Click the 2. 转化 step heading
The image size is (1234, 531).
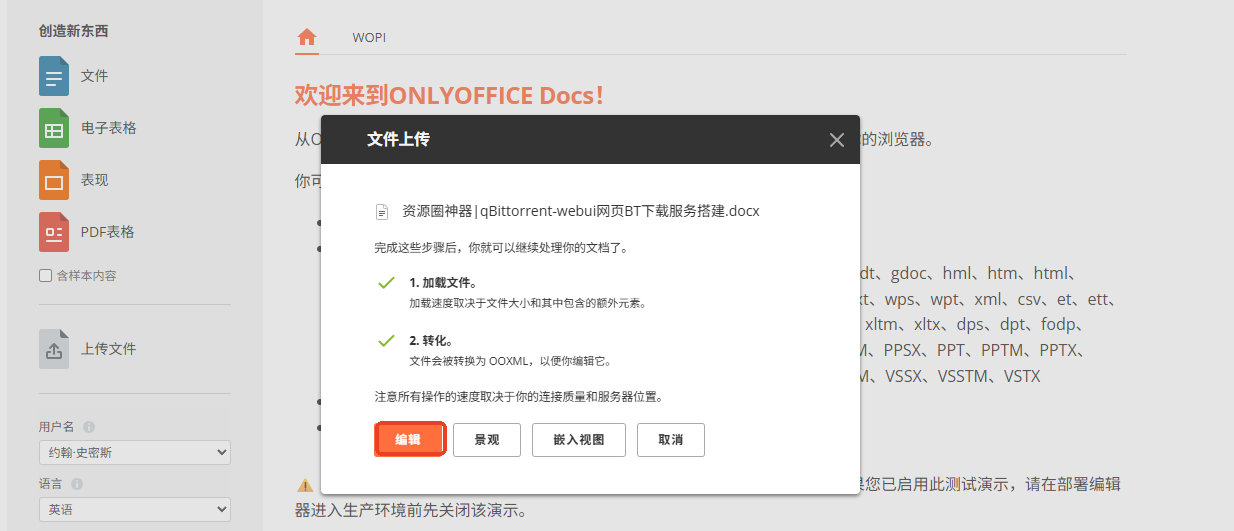431,341
